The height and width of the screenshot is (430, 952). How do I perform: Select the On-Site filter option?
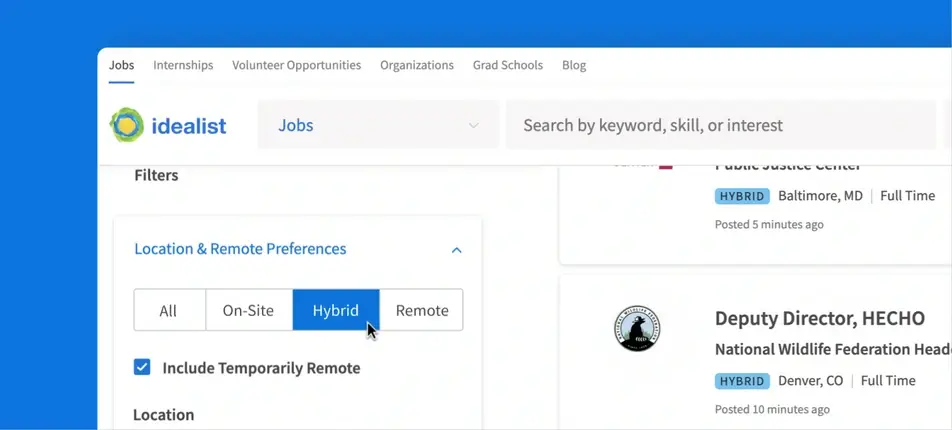[249, 310]
